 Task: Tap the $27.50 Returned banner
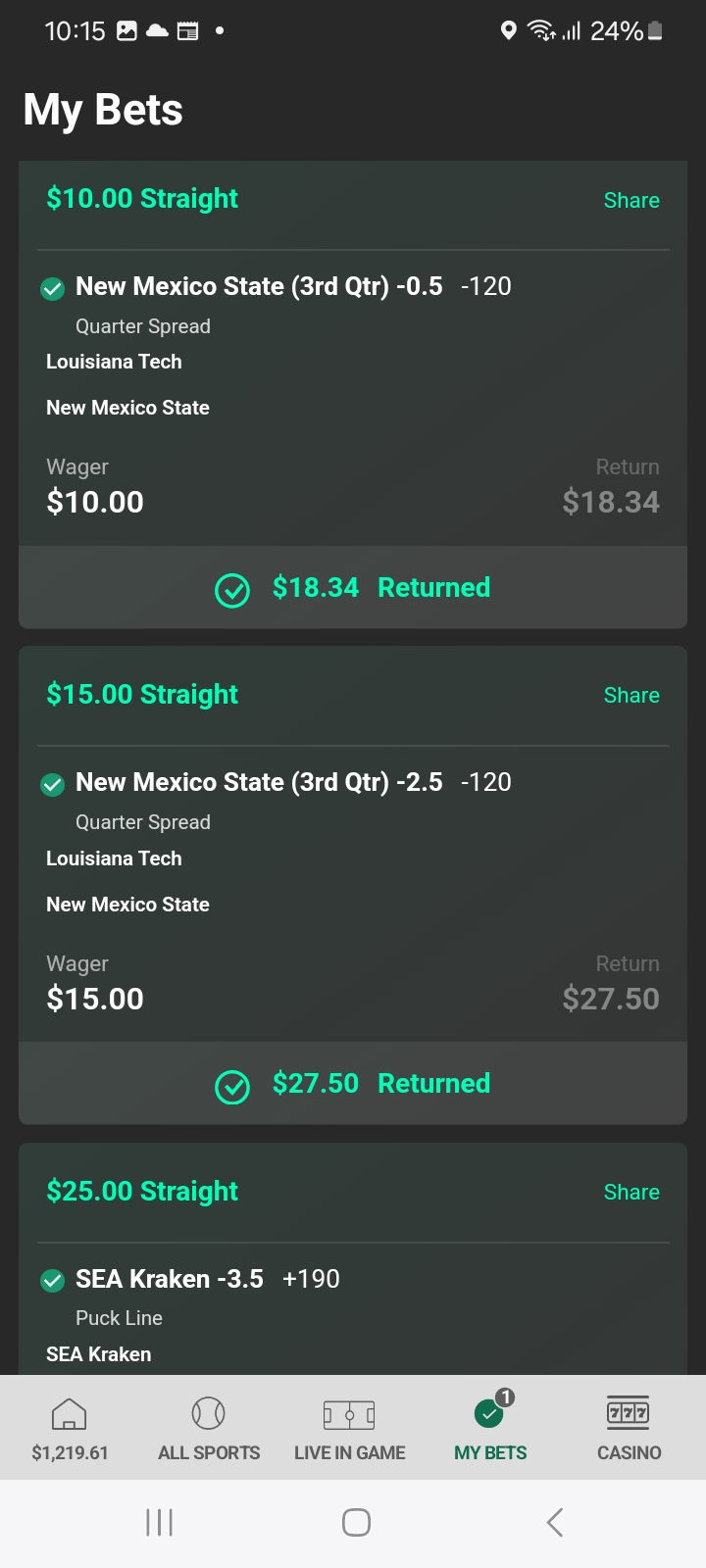pyautogui.click(x=353, y=1084)
